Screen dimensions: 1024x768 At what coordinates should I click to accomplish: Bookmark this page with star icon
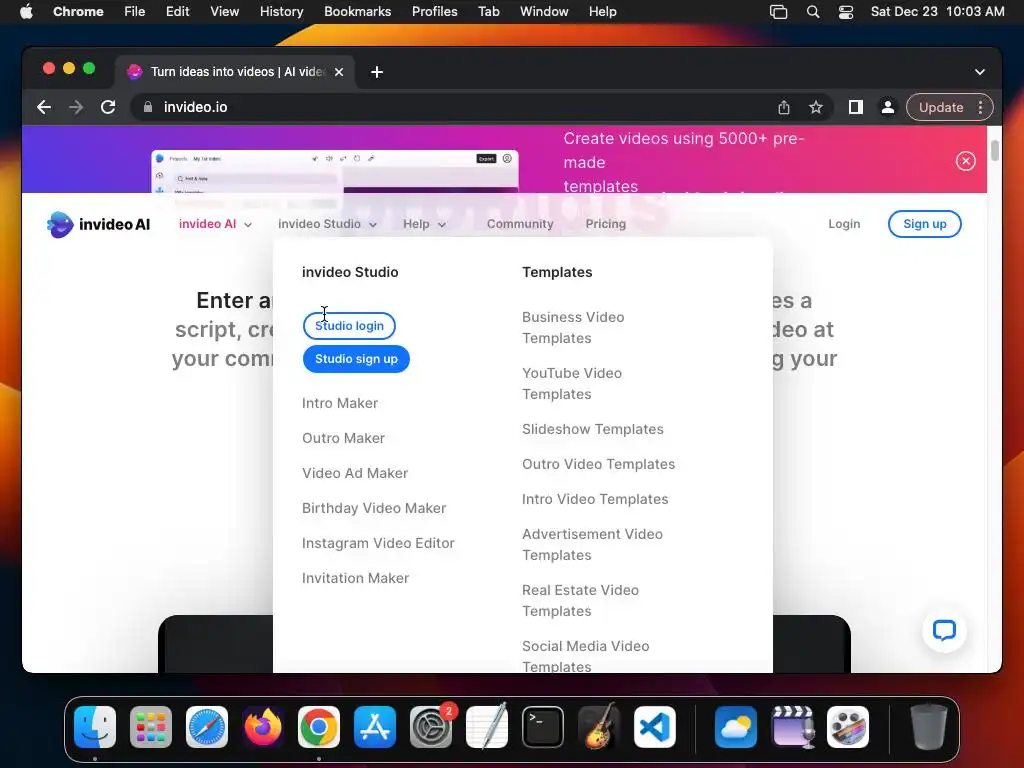point(816,107)
